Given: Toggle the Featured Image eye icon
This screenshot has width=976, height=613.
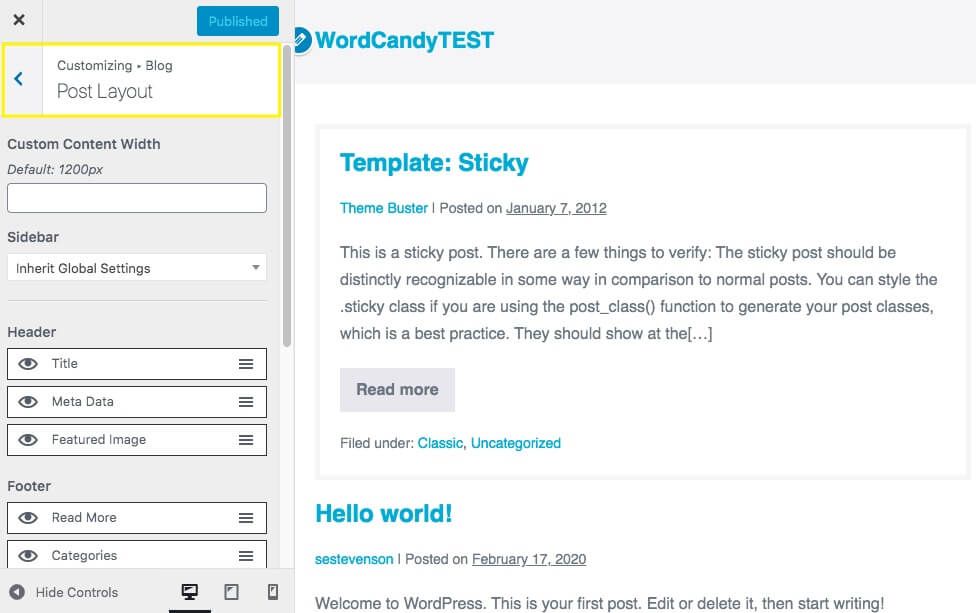Looking at the screenshot, I should coord(28,440).
